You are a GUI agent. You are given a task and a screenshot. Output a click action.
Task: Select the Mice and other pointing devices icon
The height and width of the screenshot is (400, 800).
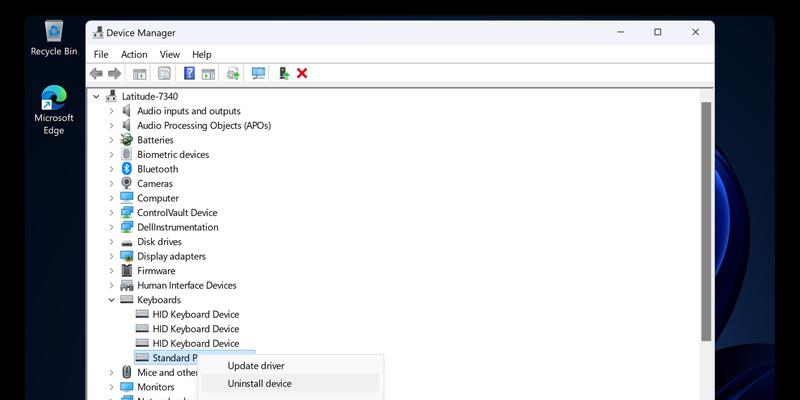(127, 372)
